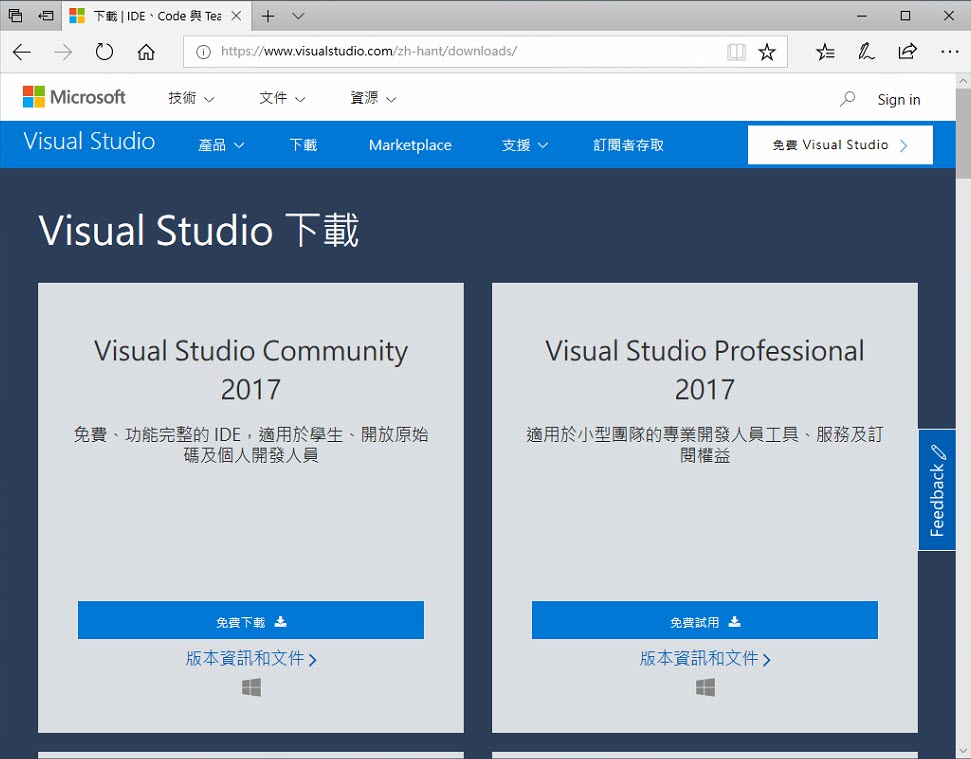Open Marketplace in the navigation bar

pyautogui.click(x=410, y=145)
